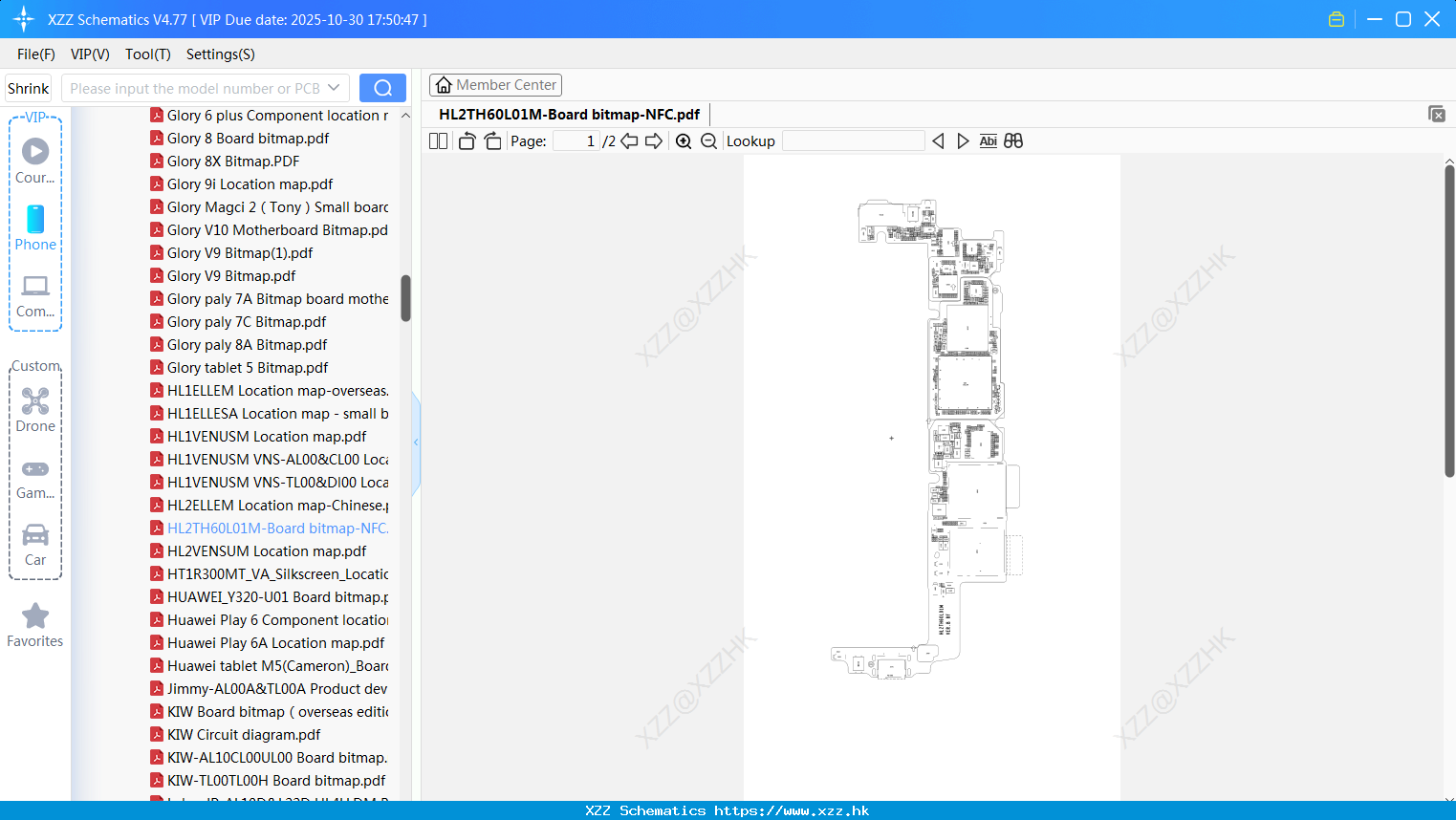This screenshot has width=1456, height=820.
Task: Open model number dropdown arrow
Action: 334,88
